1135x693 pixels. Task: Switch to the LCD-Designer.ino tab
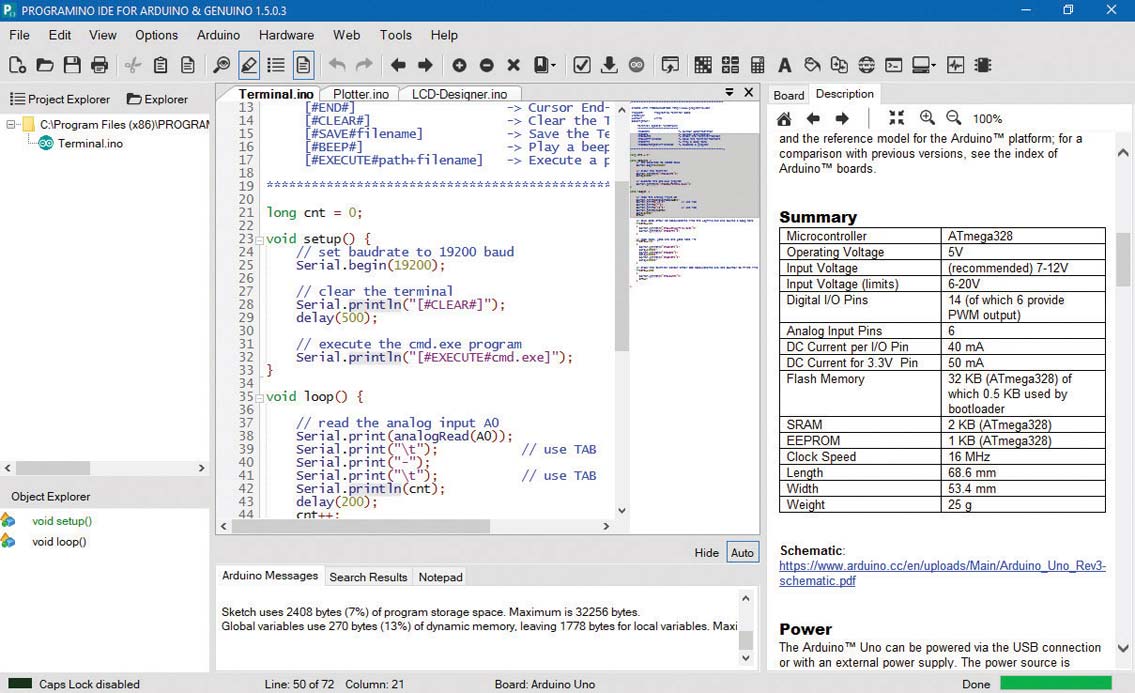pyautogui.click(x=459, y=94)
